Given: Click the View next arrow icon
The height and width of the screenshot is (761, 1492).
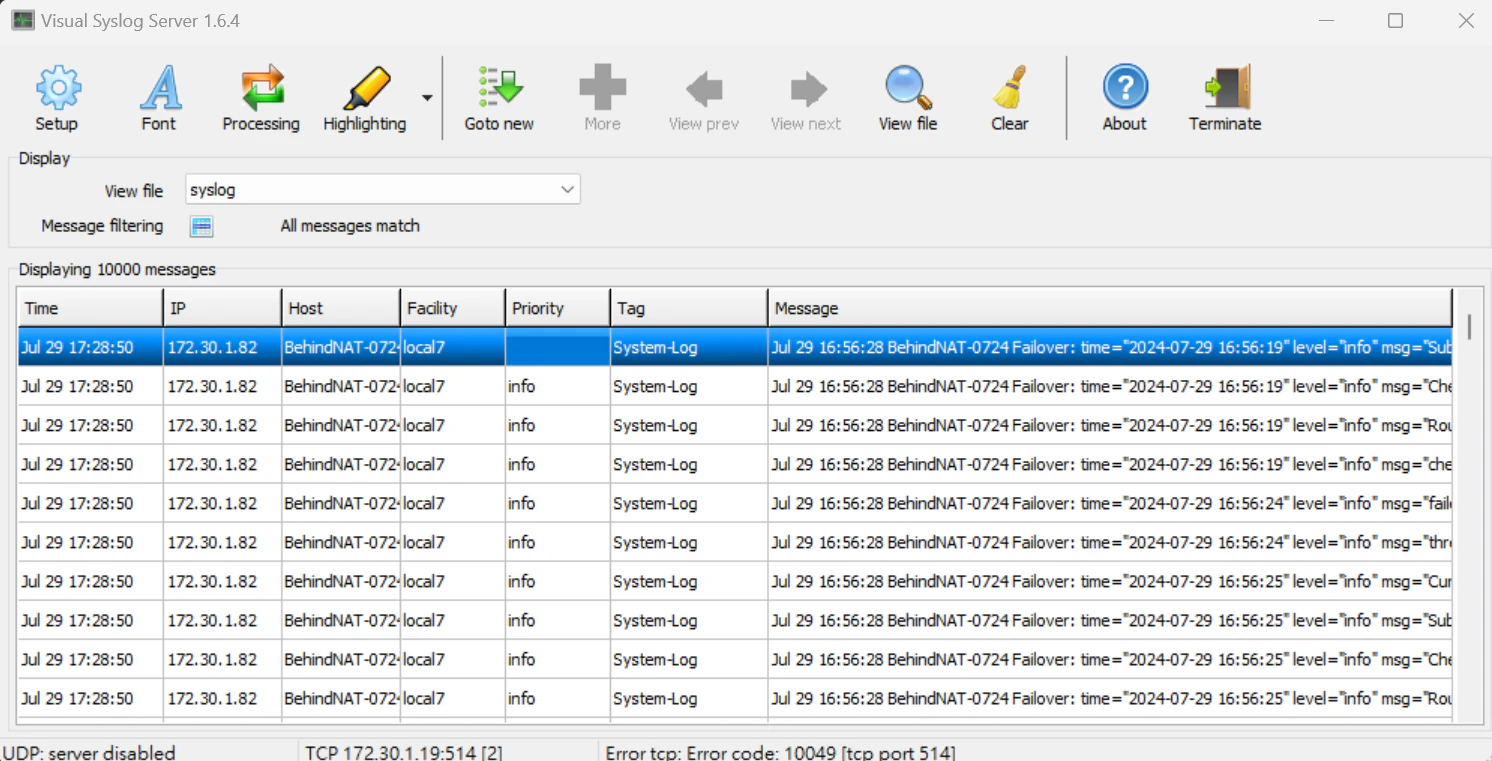Looking at the screenshot, I should [x=807, y=89].
